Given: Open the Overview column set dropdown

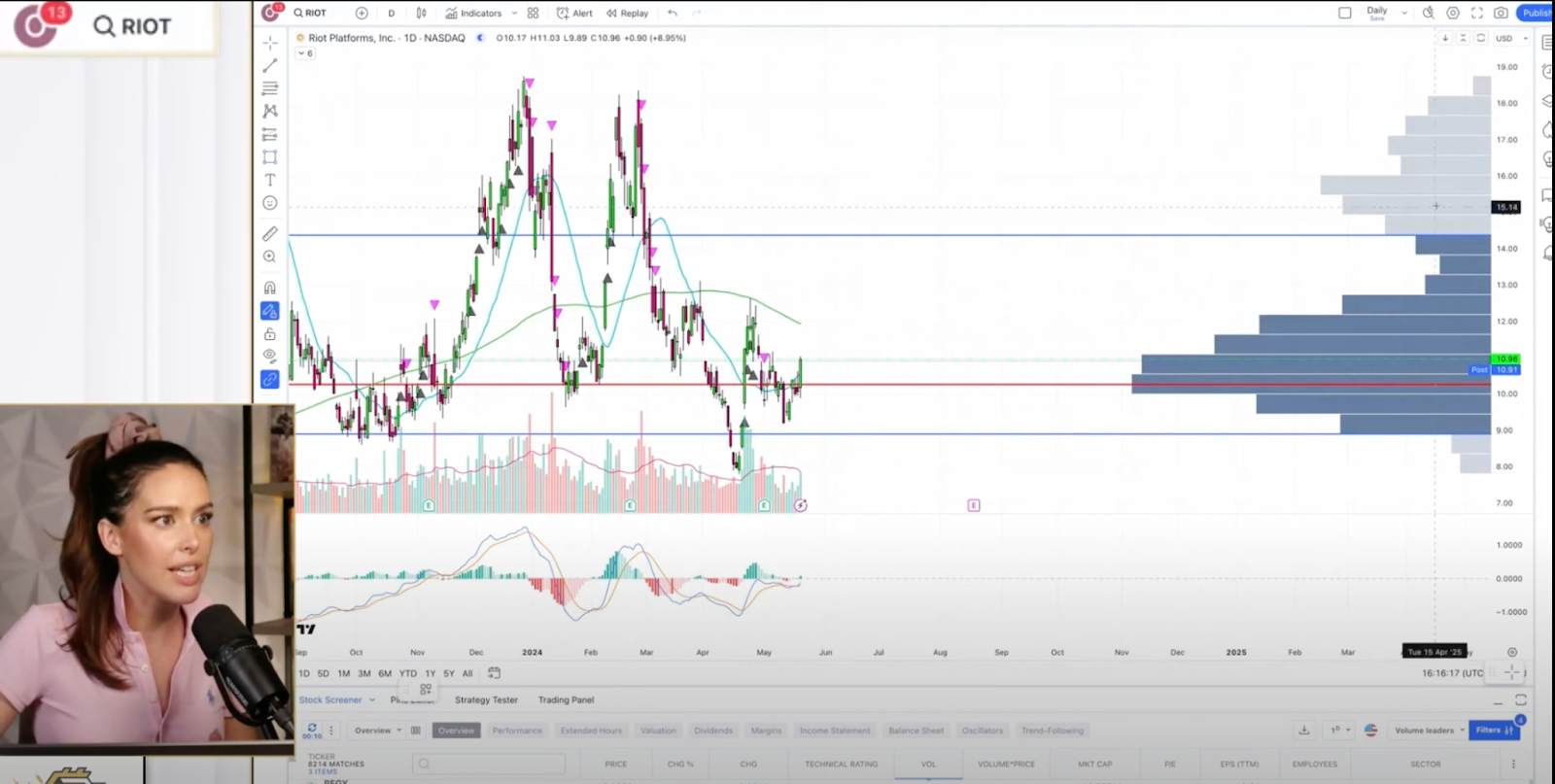Looking at the screenshot, I should point(378,731).
